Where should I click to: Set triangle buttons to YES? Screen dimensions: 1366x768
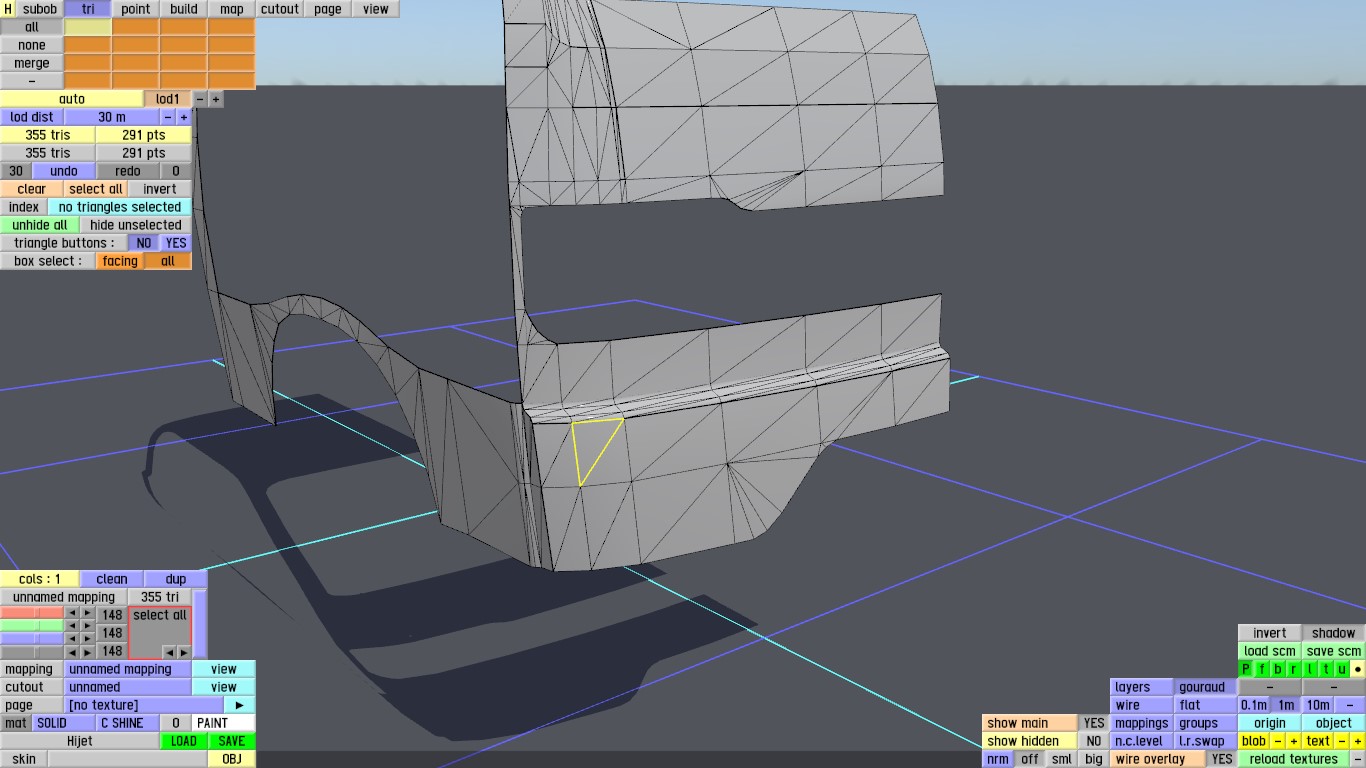176,243
